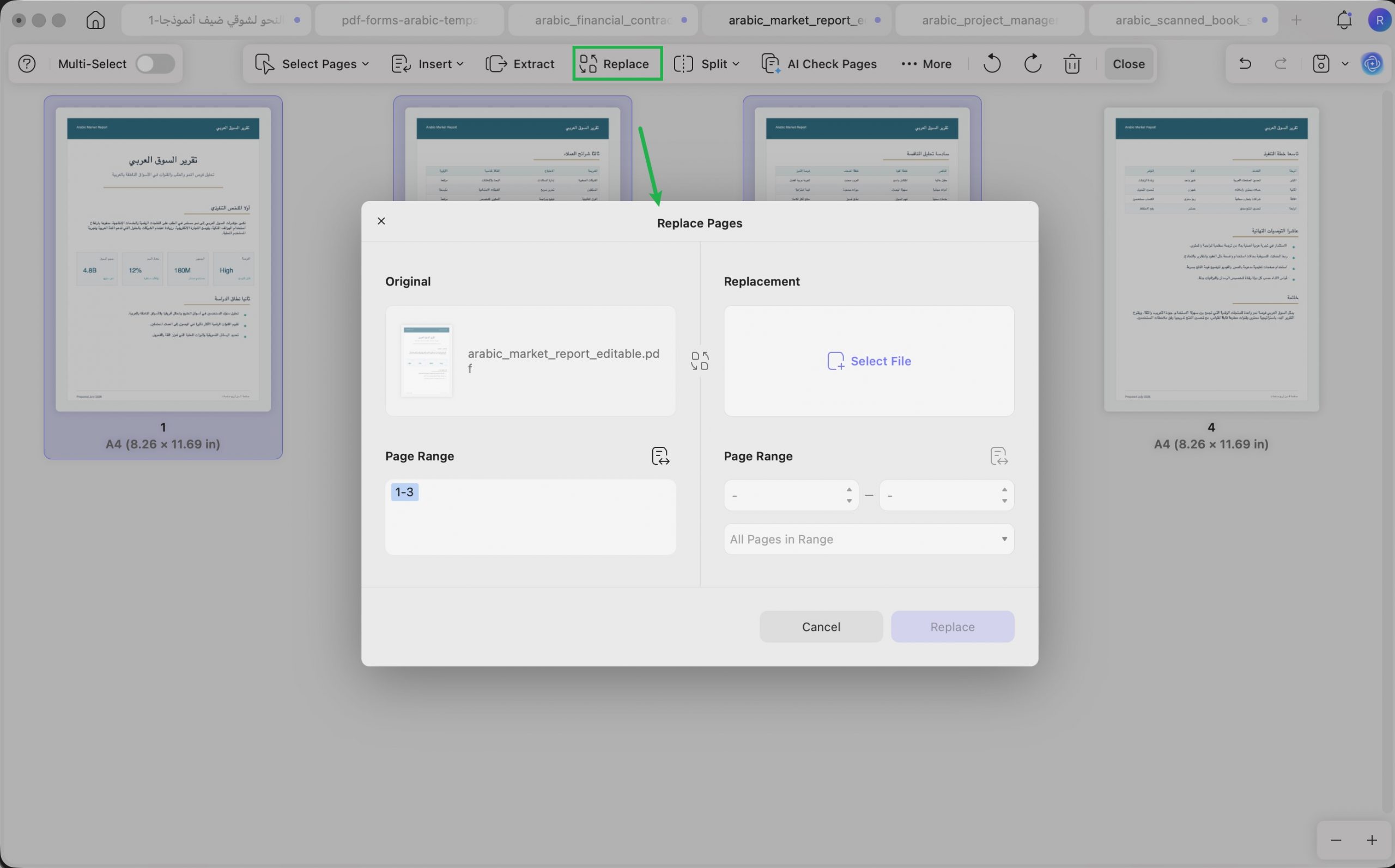Zoom out thumbnails with minus
This screenshot has height=868, width=1395.
[1336, 840]
